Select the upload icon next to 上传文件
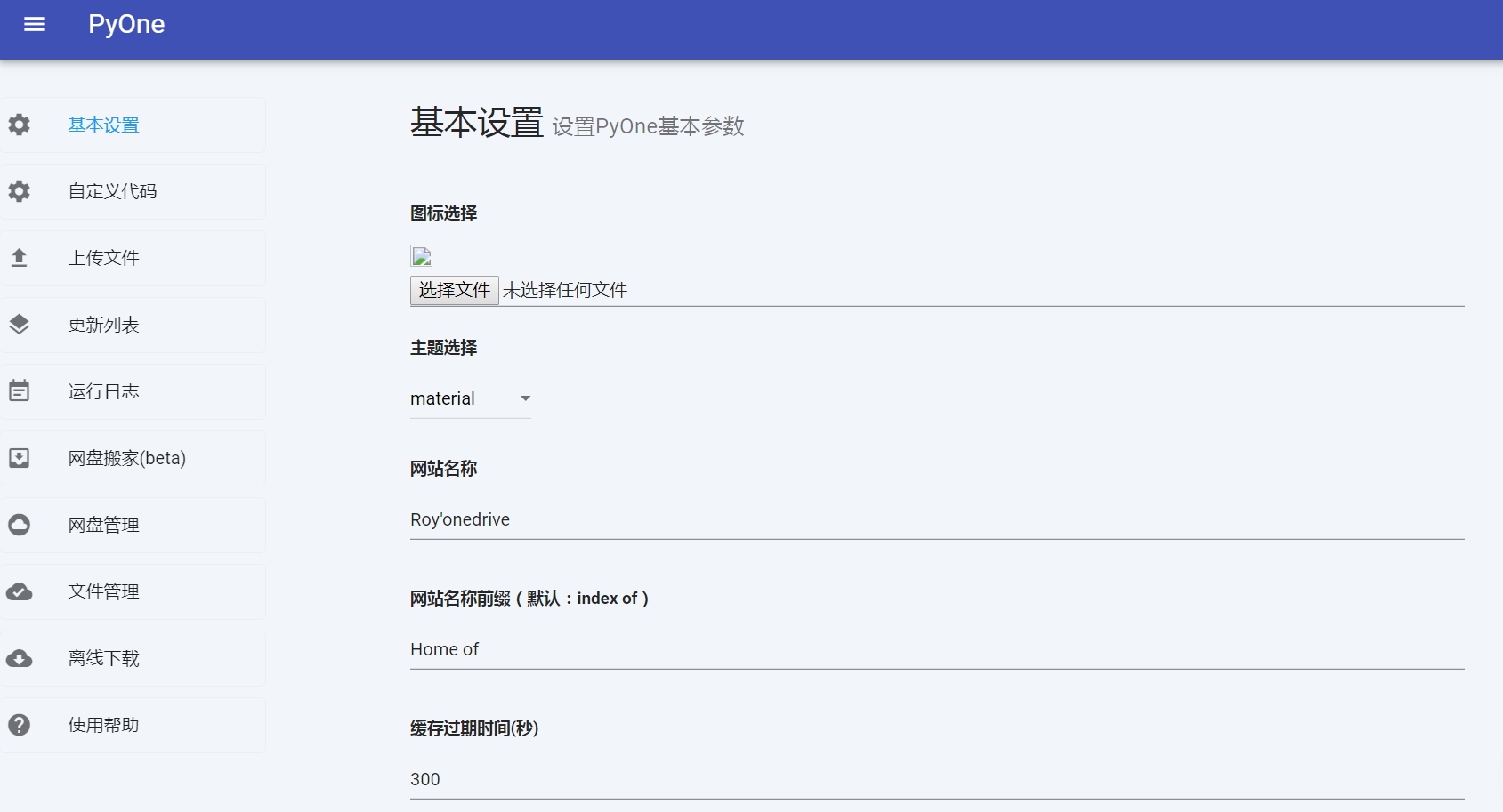 coord(19,257)
